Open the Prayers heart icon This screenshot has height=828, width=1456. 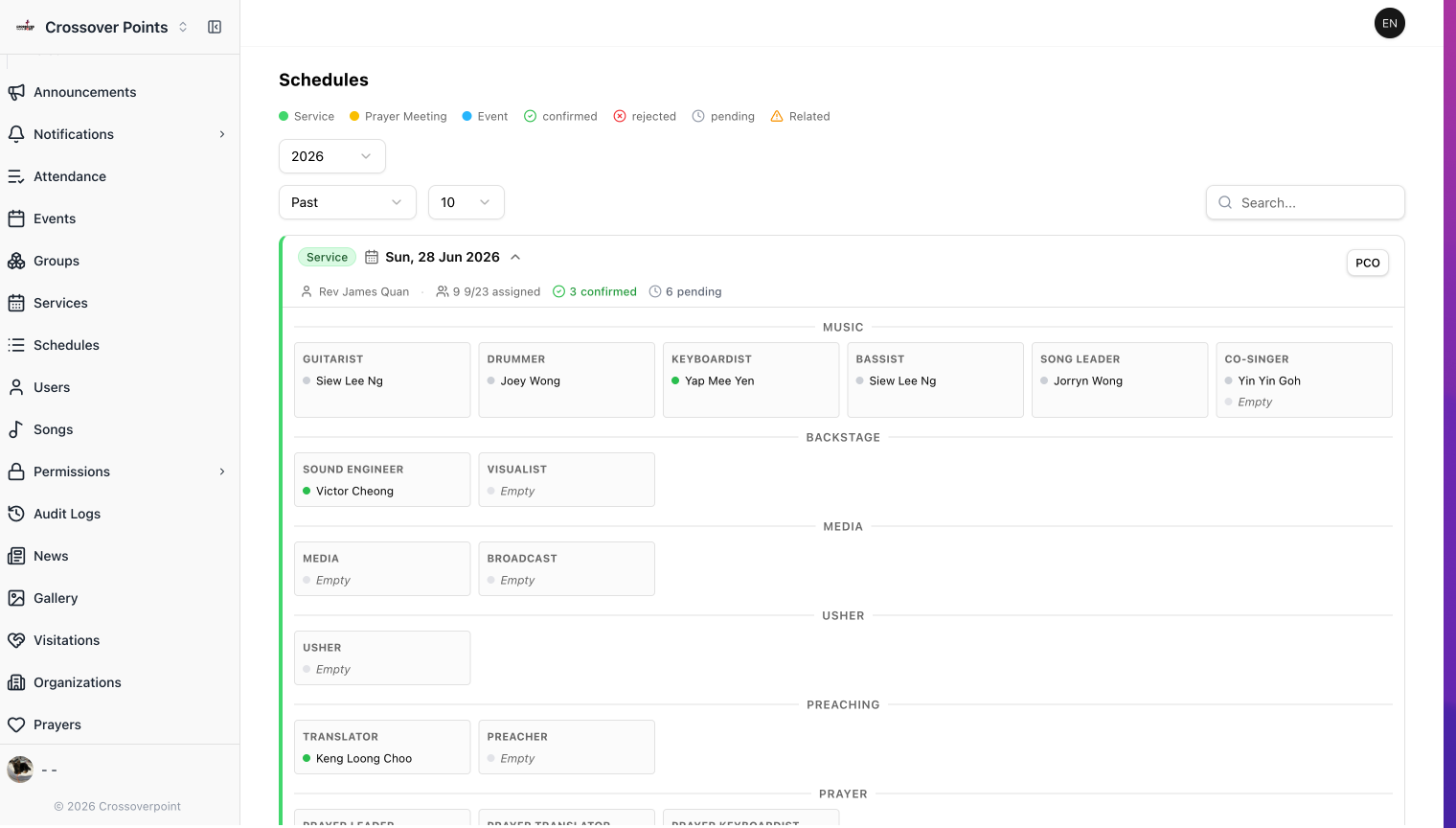tap(16, 724)
